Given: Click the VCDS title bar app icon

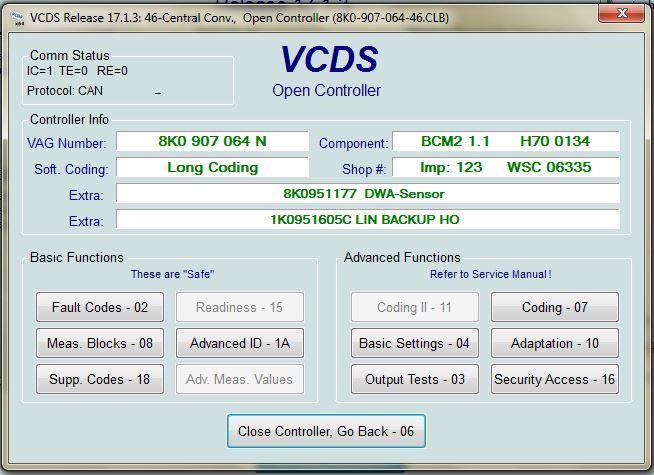Looking at the screenshot, I should click(x=18, y=18).
